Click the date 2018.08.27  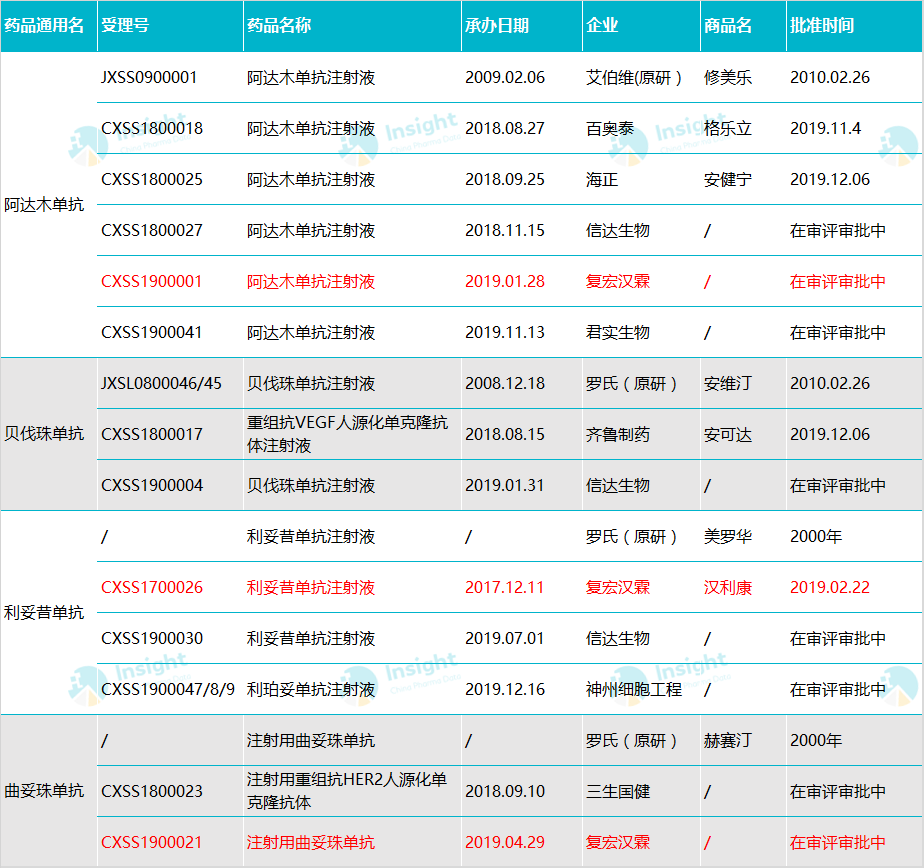pyautogui.click(x=505, y=128)
